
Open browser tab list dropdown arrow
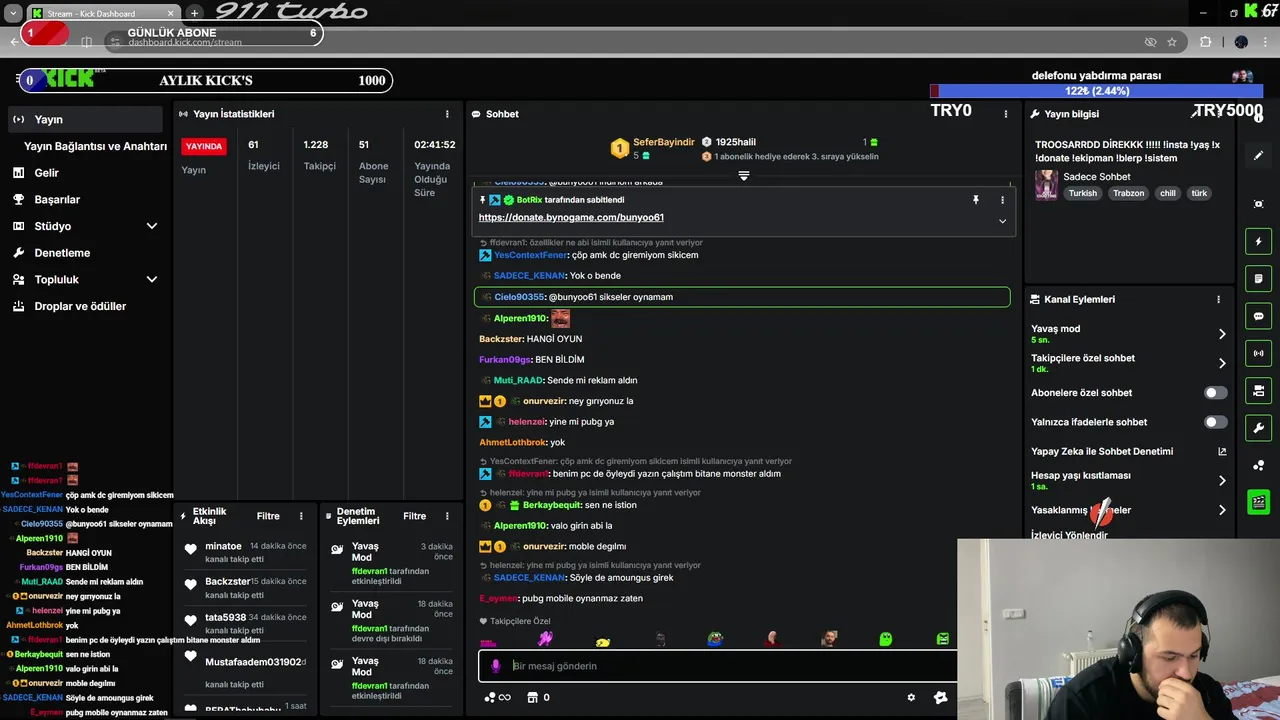pos(13,13)
